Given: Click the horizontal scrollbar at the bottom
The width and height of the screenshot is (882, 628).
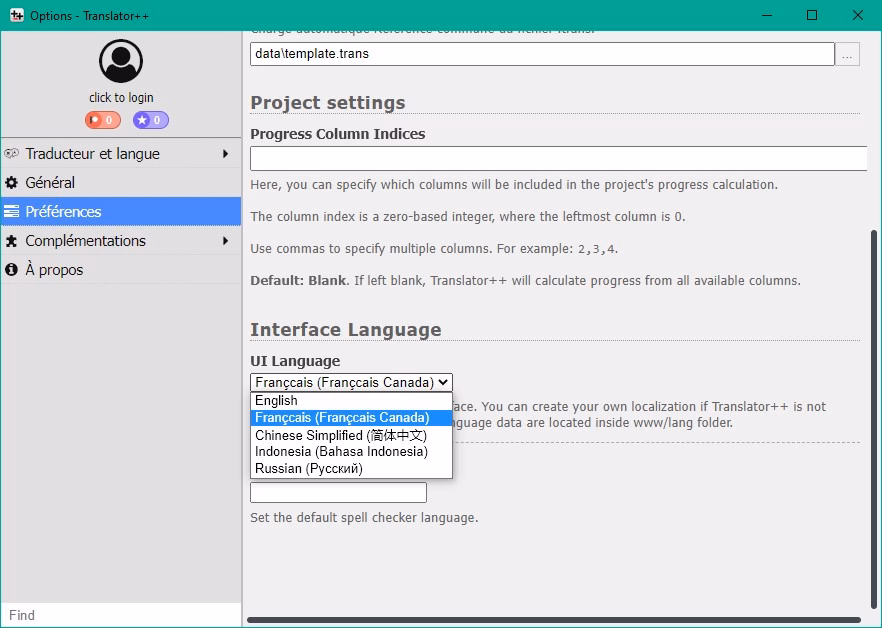Looking at the screenshot, I should pyautogui.click(x=554, y=620).
